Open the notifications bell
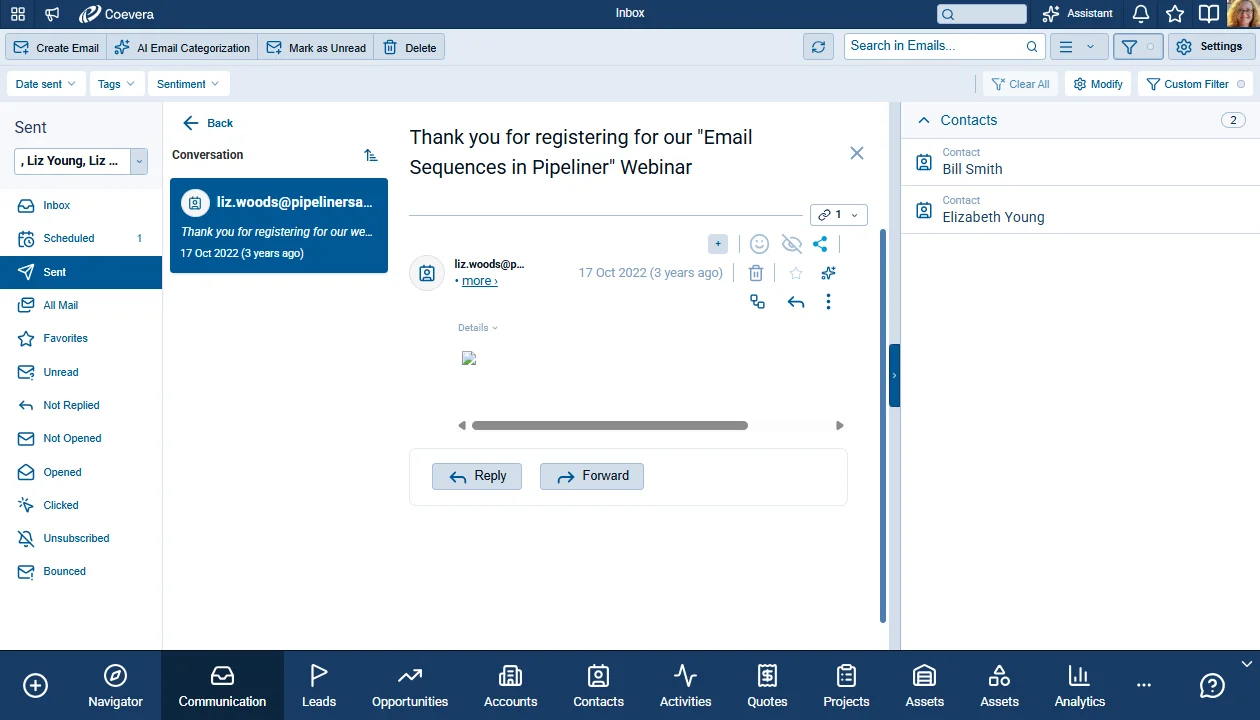 coord(1141,14)
